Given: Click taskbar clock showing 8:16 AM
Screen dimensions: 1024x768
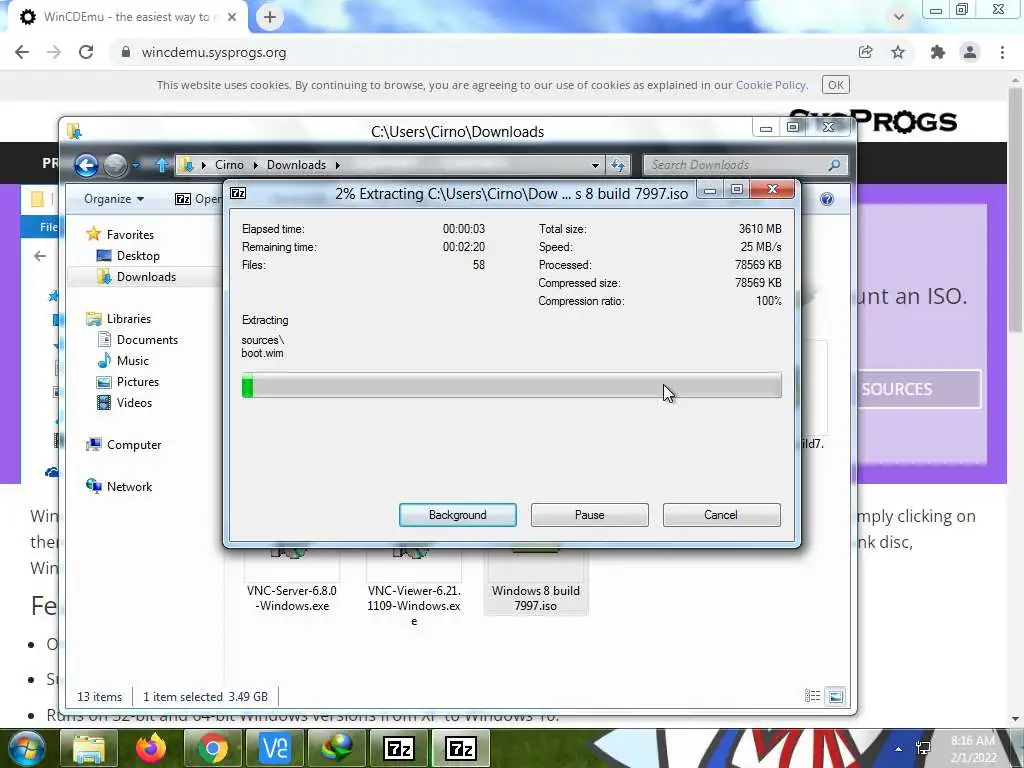Looking at the screenshot, I should [973, 749].
